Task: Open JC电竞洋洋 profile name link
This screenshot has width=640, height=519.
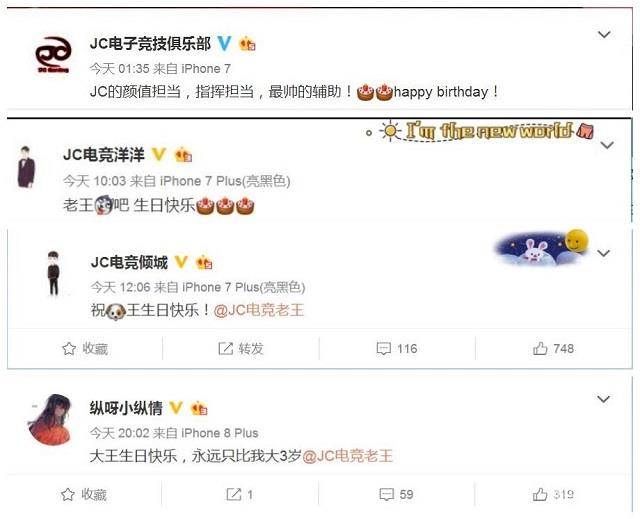Action: pos(104,155)
